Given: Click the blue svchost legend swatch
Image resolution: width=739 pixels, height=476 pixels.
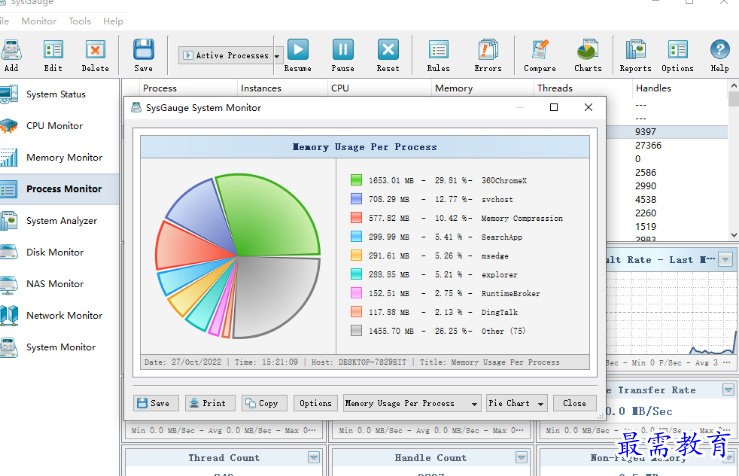Looking at the screenshot, I should tap(356, 199).
